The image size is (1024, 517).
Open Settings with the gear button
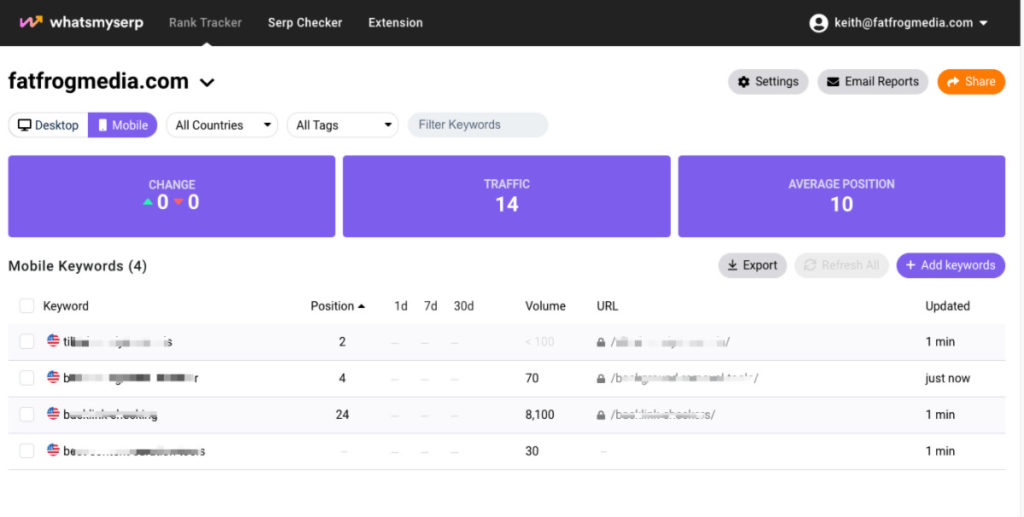[768, 82]
